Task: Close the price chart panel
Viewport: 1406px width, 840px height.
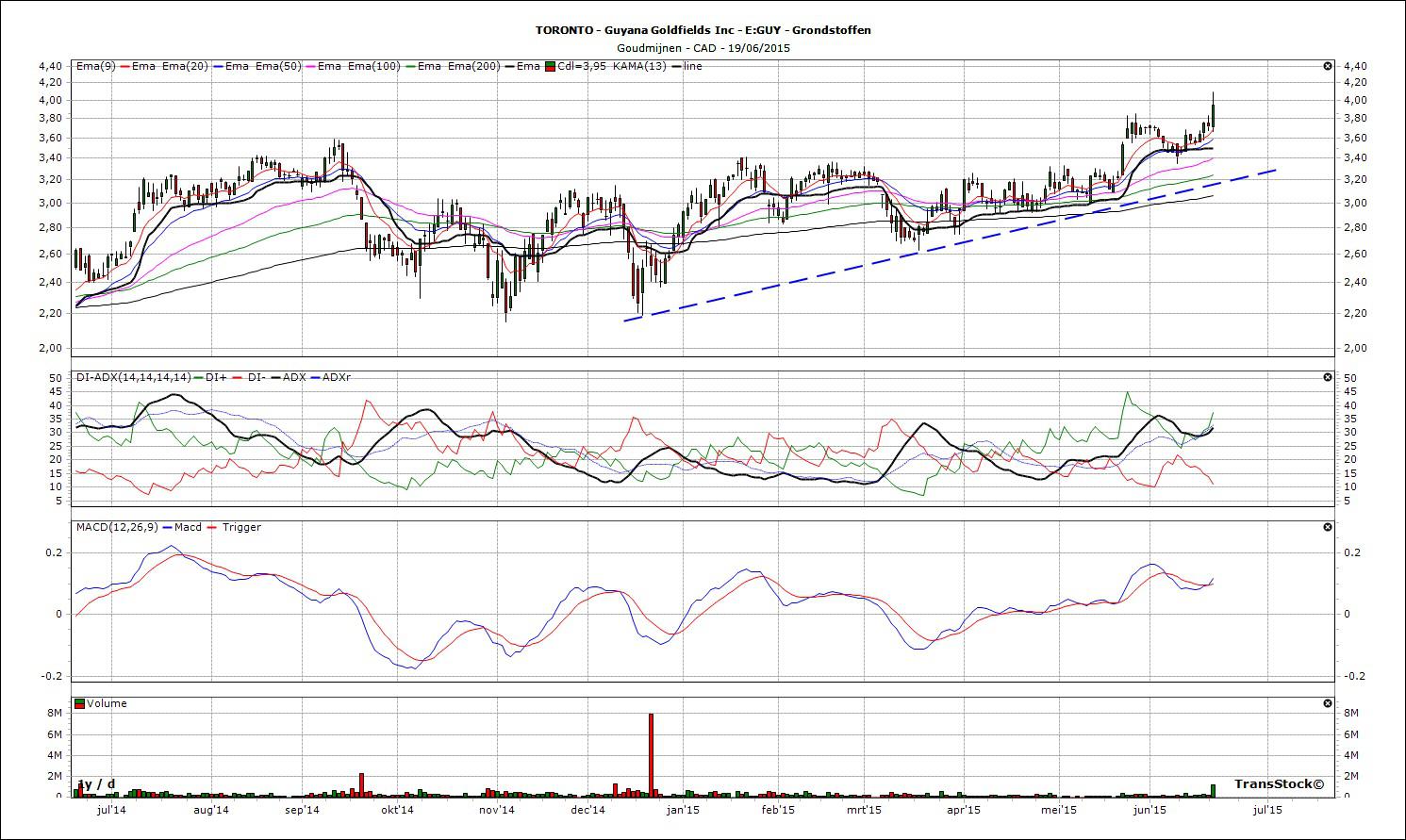Action: click(1328, 66)
